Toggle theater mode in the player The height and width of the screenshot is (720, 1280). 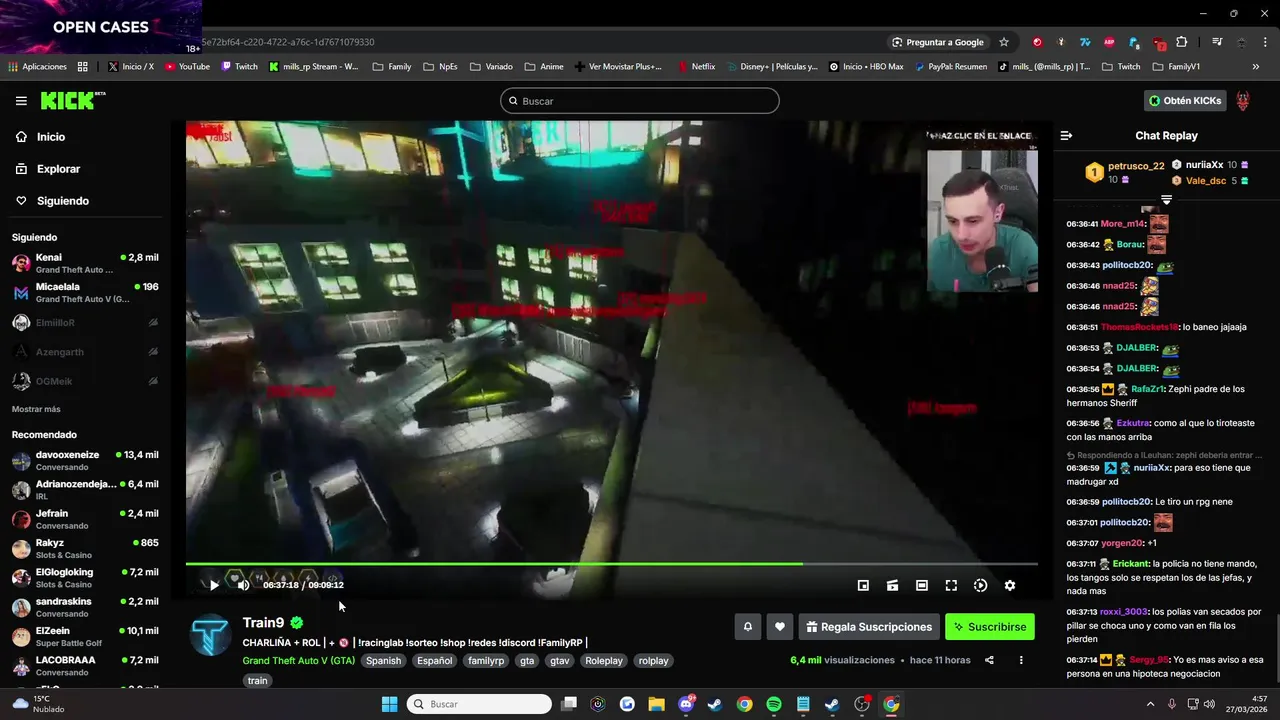click(x=922, y=585)
